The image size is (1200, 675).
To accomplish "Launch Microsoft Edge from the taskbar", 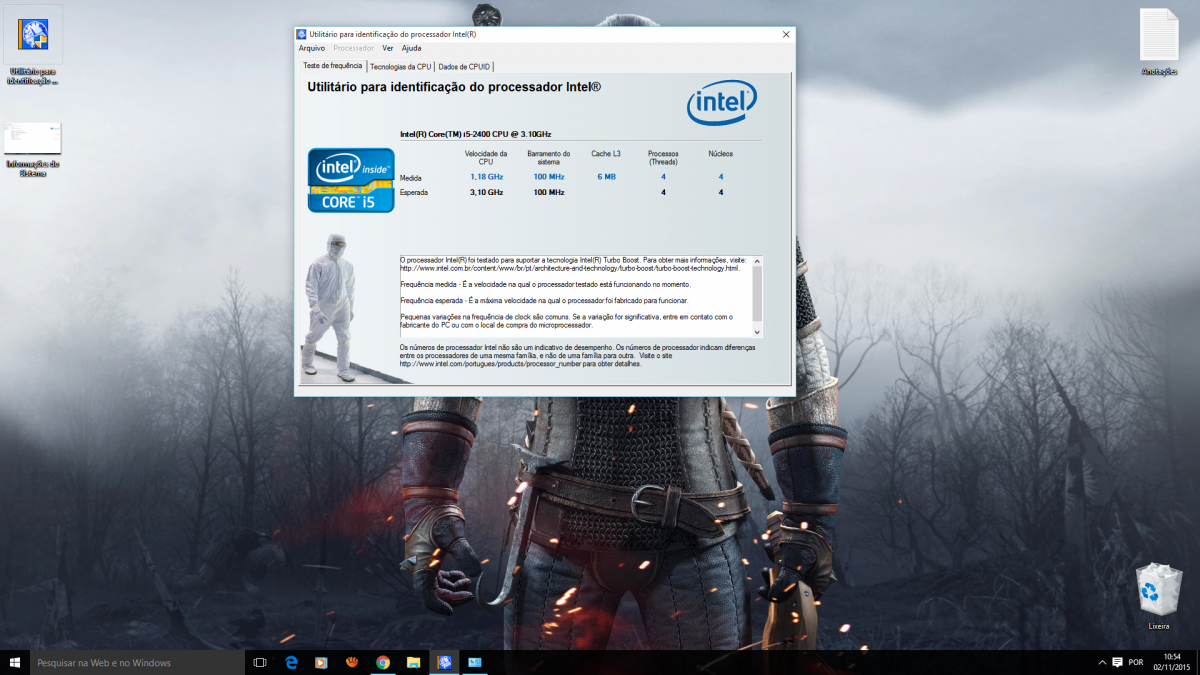I will (x=292, y=662).
